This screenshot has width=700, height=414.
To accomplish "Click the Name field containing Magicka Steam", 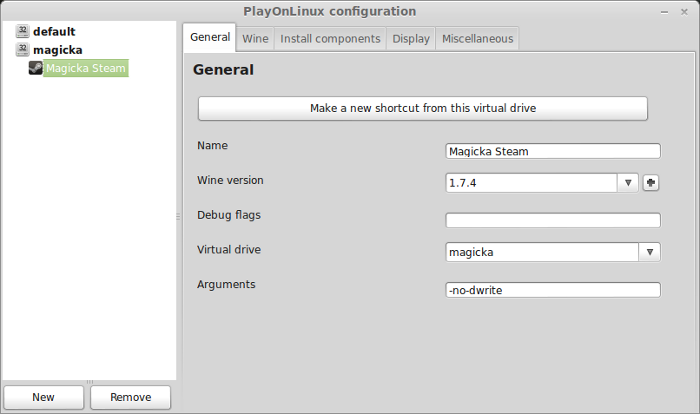I will click(x=553, y=151).
